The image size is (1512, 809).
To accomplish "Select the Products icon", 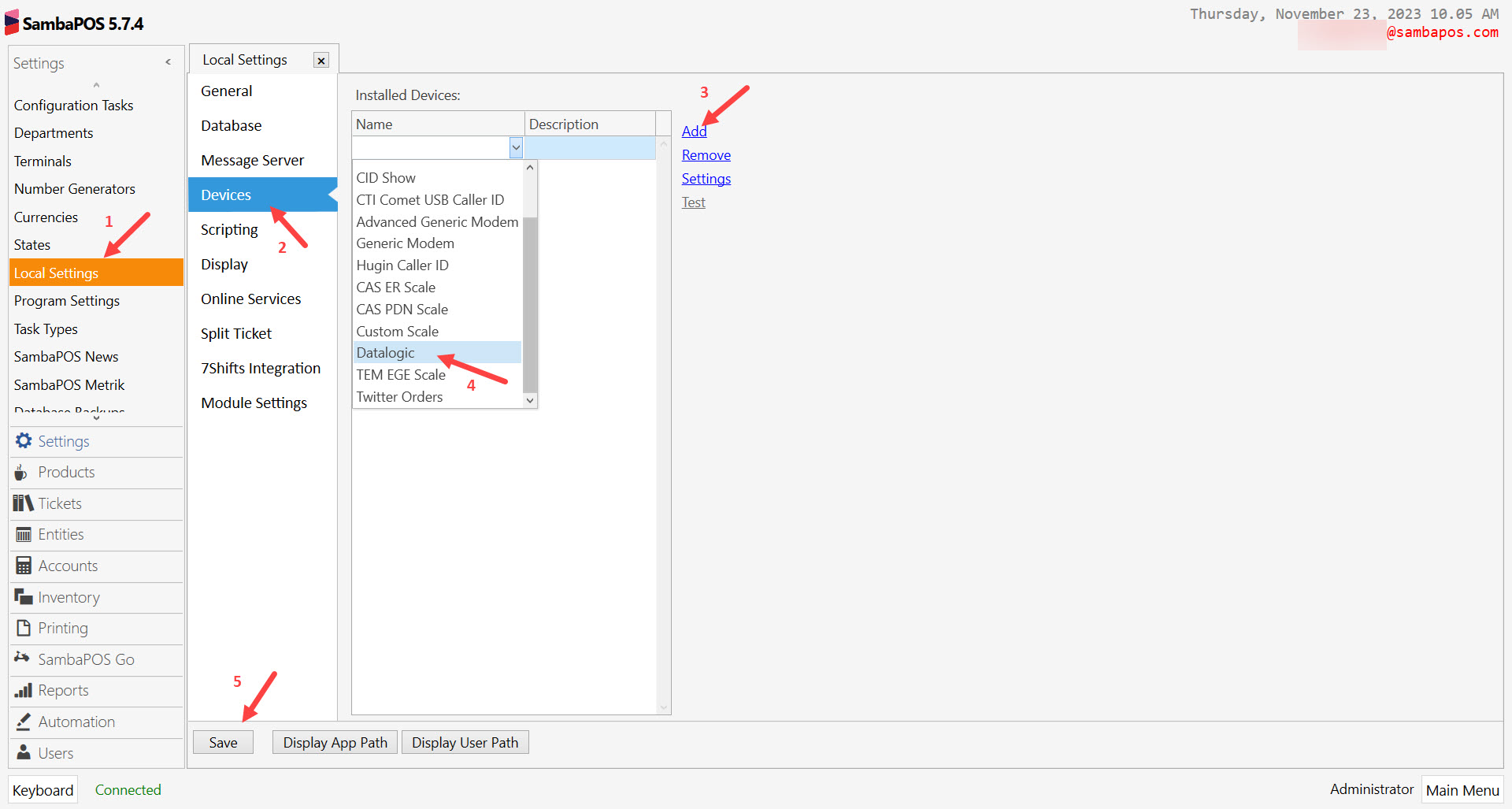I will (65, 472).
